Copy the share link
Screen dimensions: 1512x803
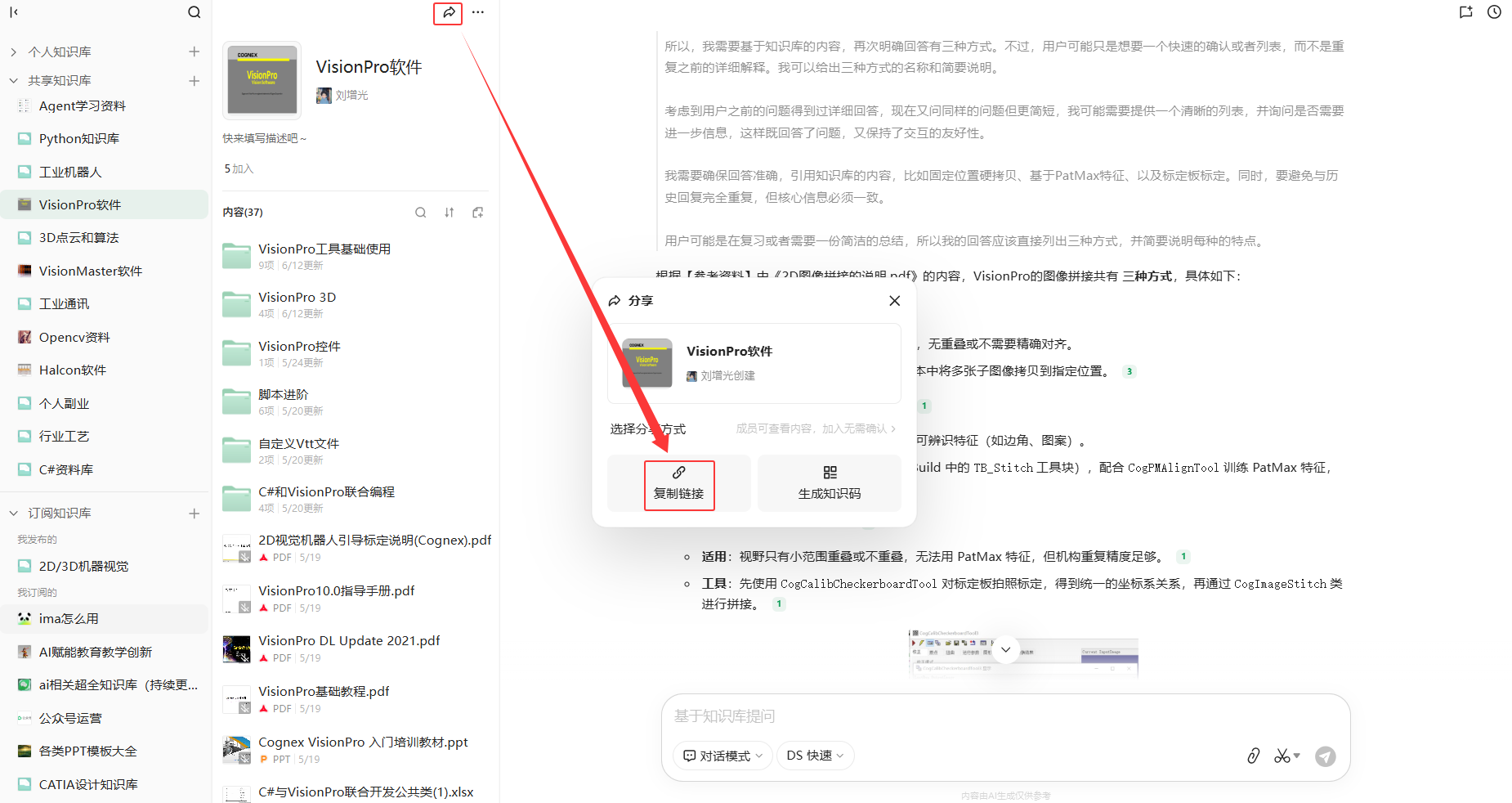(679, 483)
